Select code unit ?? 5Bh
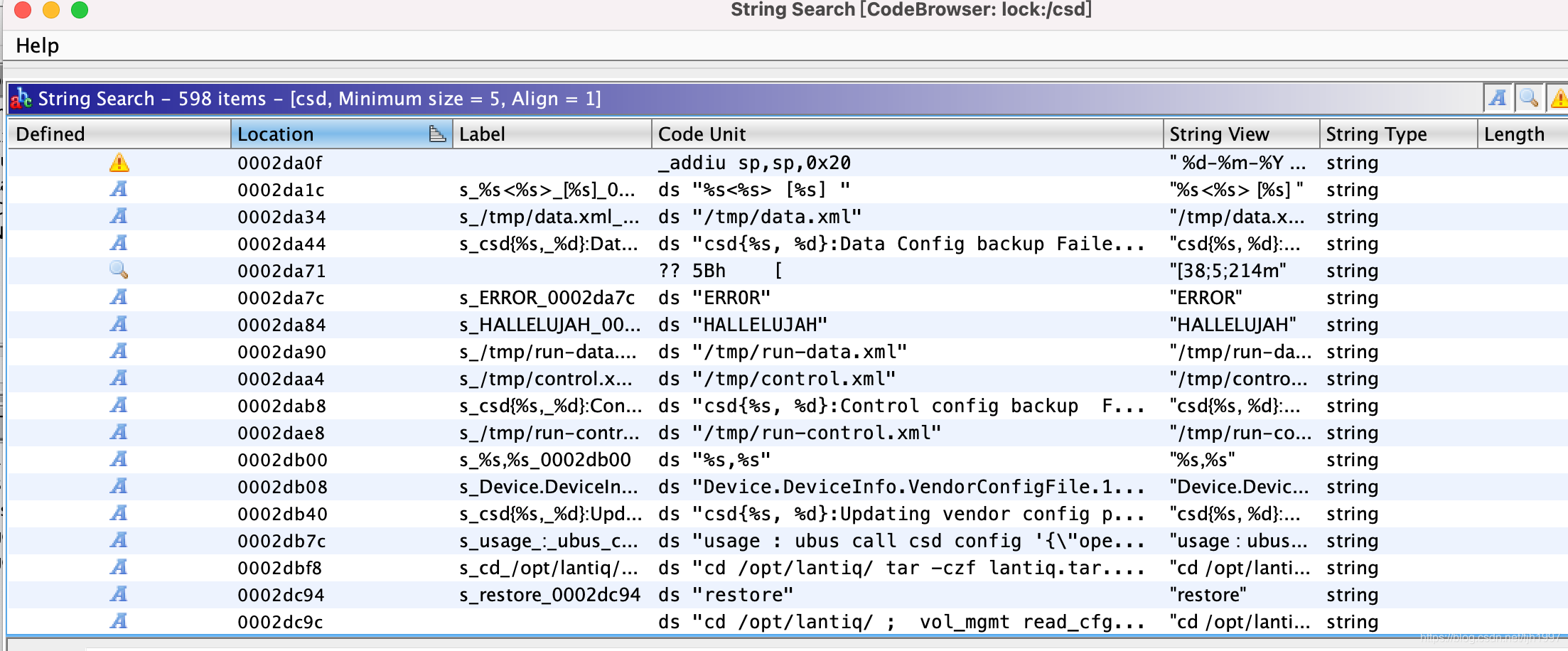 click(721, 271)
